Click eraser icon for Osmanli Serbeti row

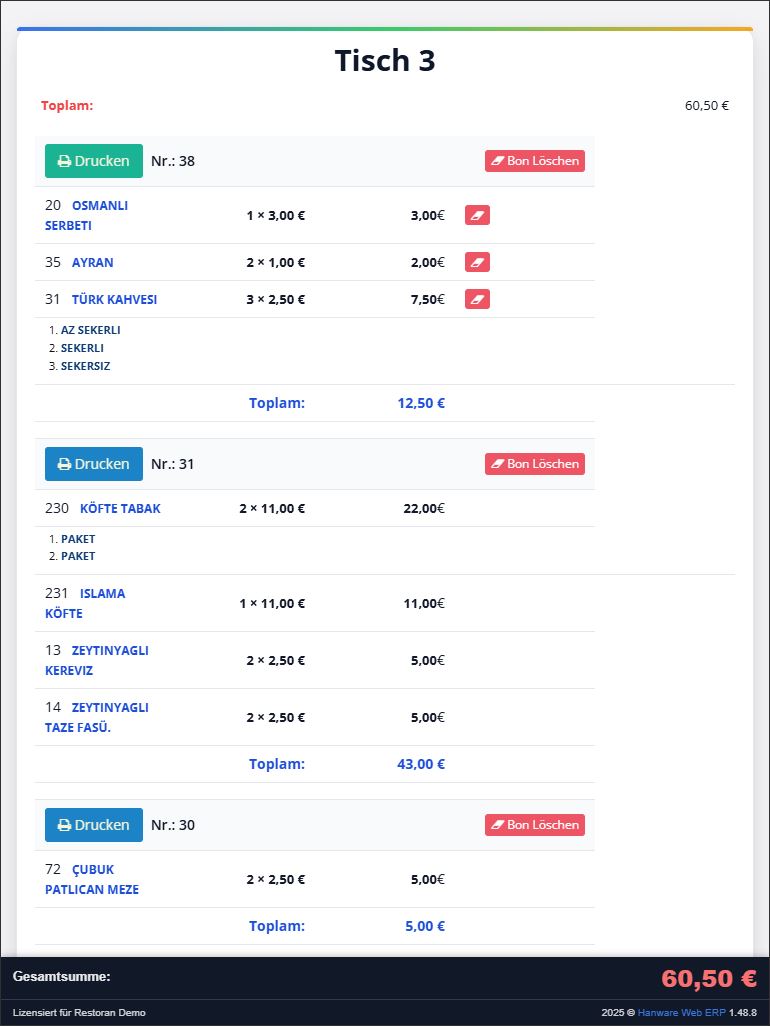coord(477,215)
